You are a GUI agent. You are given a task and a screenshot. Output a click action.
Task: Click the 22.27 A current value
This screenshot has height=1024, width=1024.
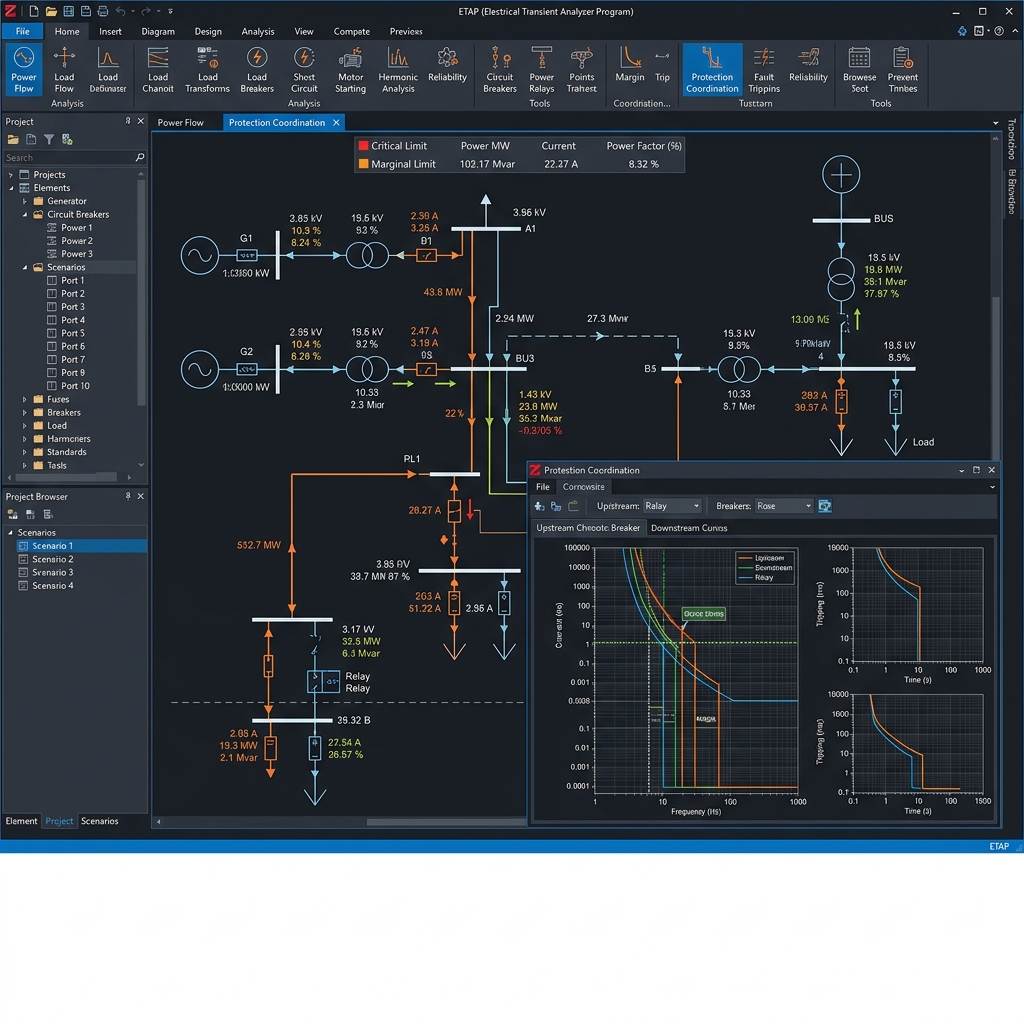[x=561, y=164]
